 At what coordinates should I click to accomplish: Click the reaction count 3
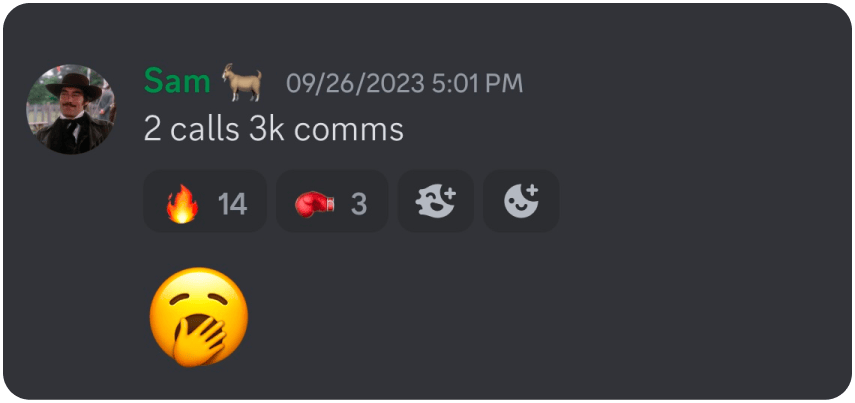tap(359, 204)
